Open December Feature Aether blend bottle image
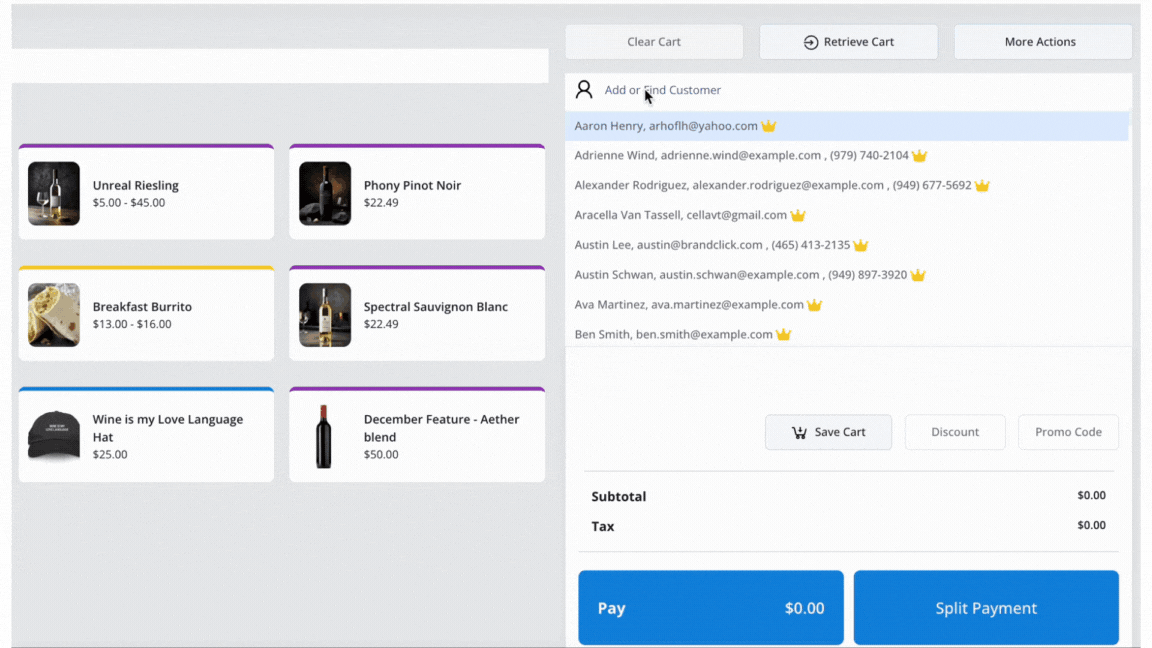This screenshot has height=648, width=1152. [324, 436]
